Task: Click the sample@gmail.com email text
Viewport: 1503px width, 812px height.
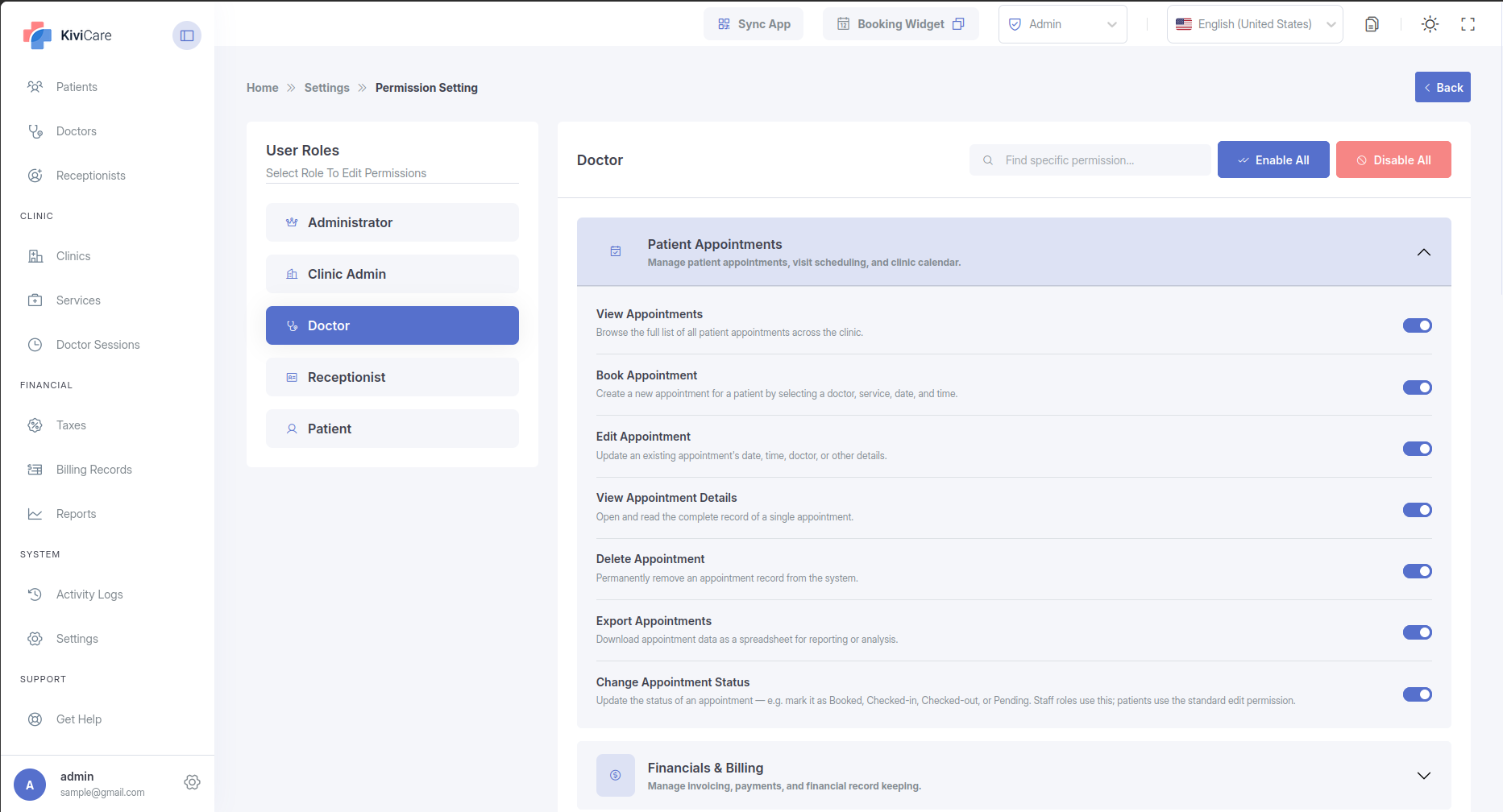Action: [x=102, y=793]
